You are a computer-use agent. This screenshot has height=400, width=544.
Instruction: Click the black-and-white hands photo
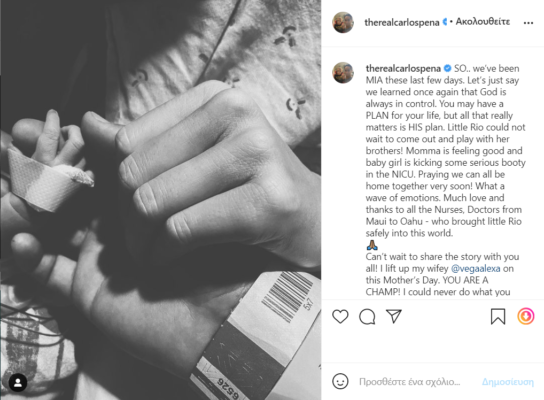click(x=161, y=200)
